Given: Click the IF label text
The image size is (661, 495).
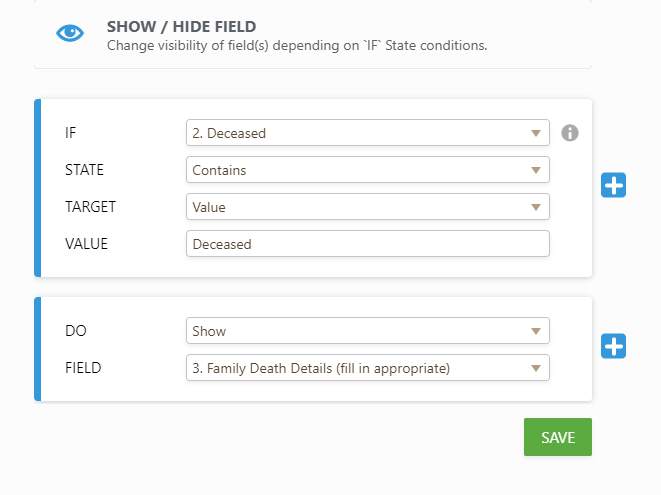Looking at the screenshot, I should coord(71,133).
